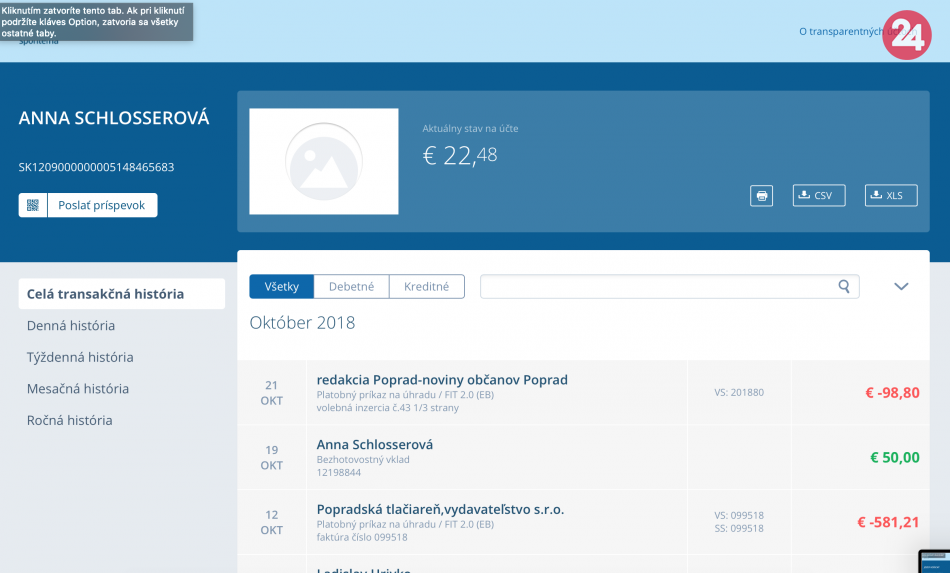
Task: Click the account image placeholder
Action: coord(323,161)
